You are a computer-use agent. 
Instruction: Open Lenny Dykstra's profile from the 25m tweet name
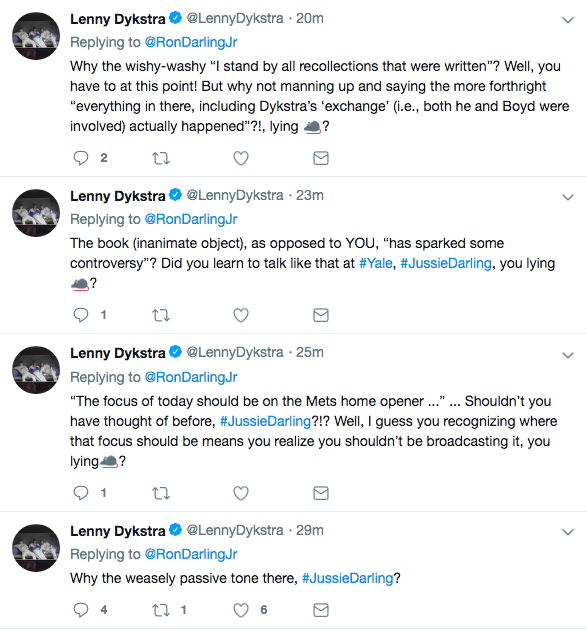(x=117, y=353)
